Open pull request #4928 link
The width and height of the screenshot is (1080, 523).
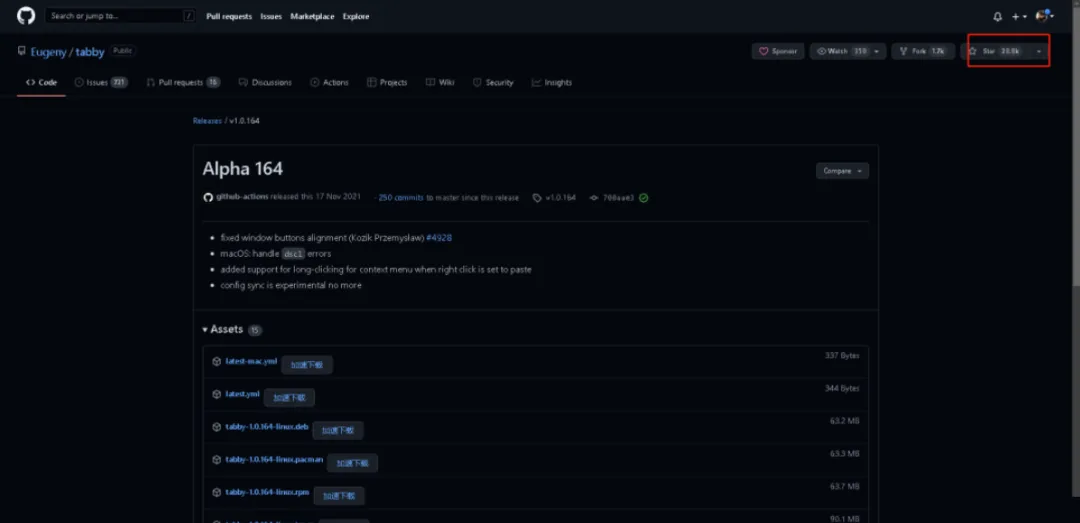pyautogui.click(x=439, y=237)
